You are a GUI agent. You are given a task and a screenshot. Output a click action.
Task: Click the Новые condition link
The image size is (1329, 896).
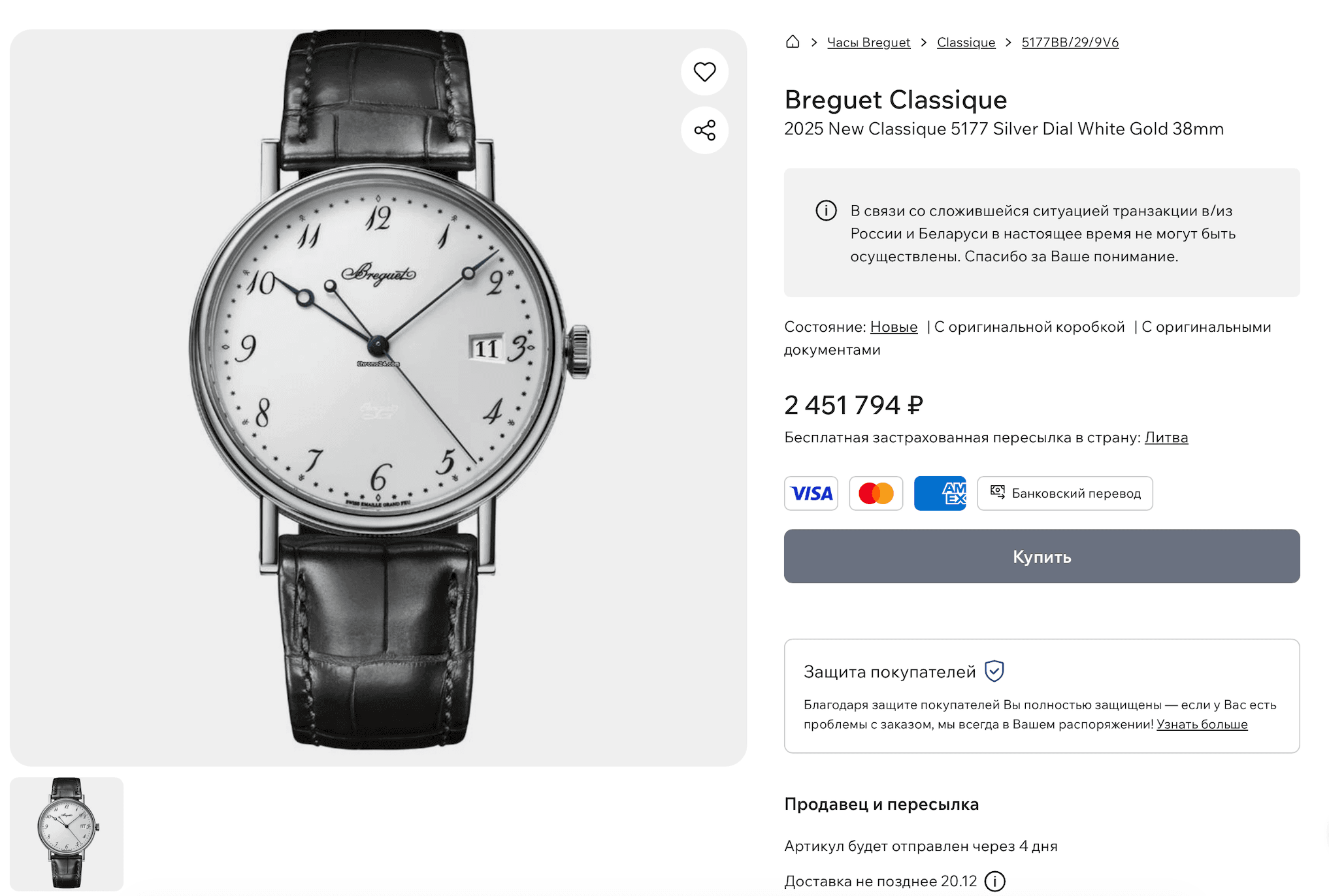pyautogui.click(x=893, y=327)
